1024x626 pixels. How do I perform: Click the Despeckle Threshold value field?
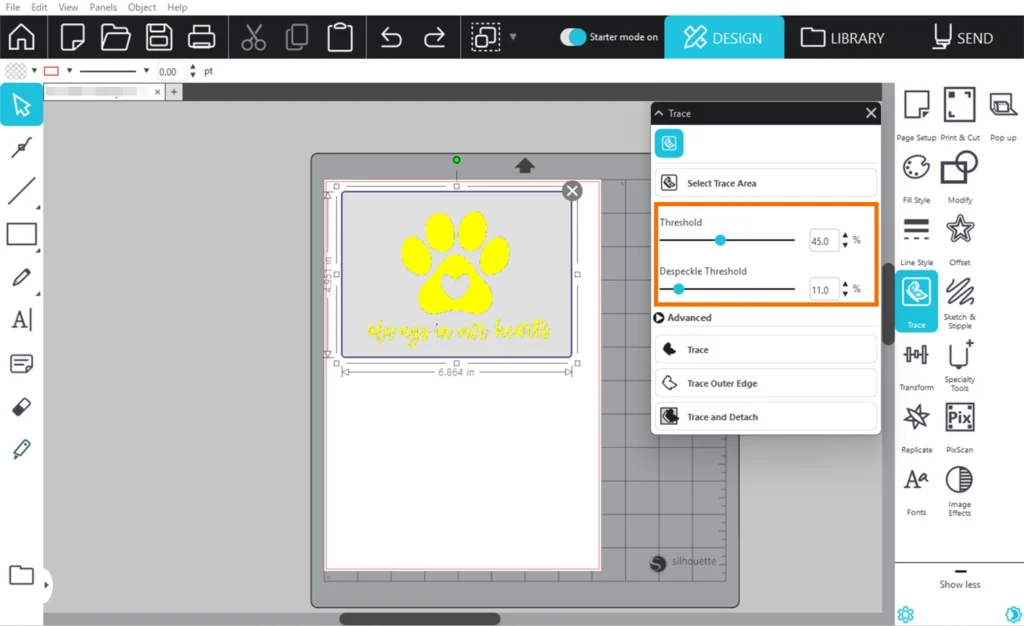pos(823,290)
